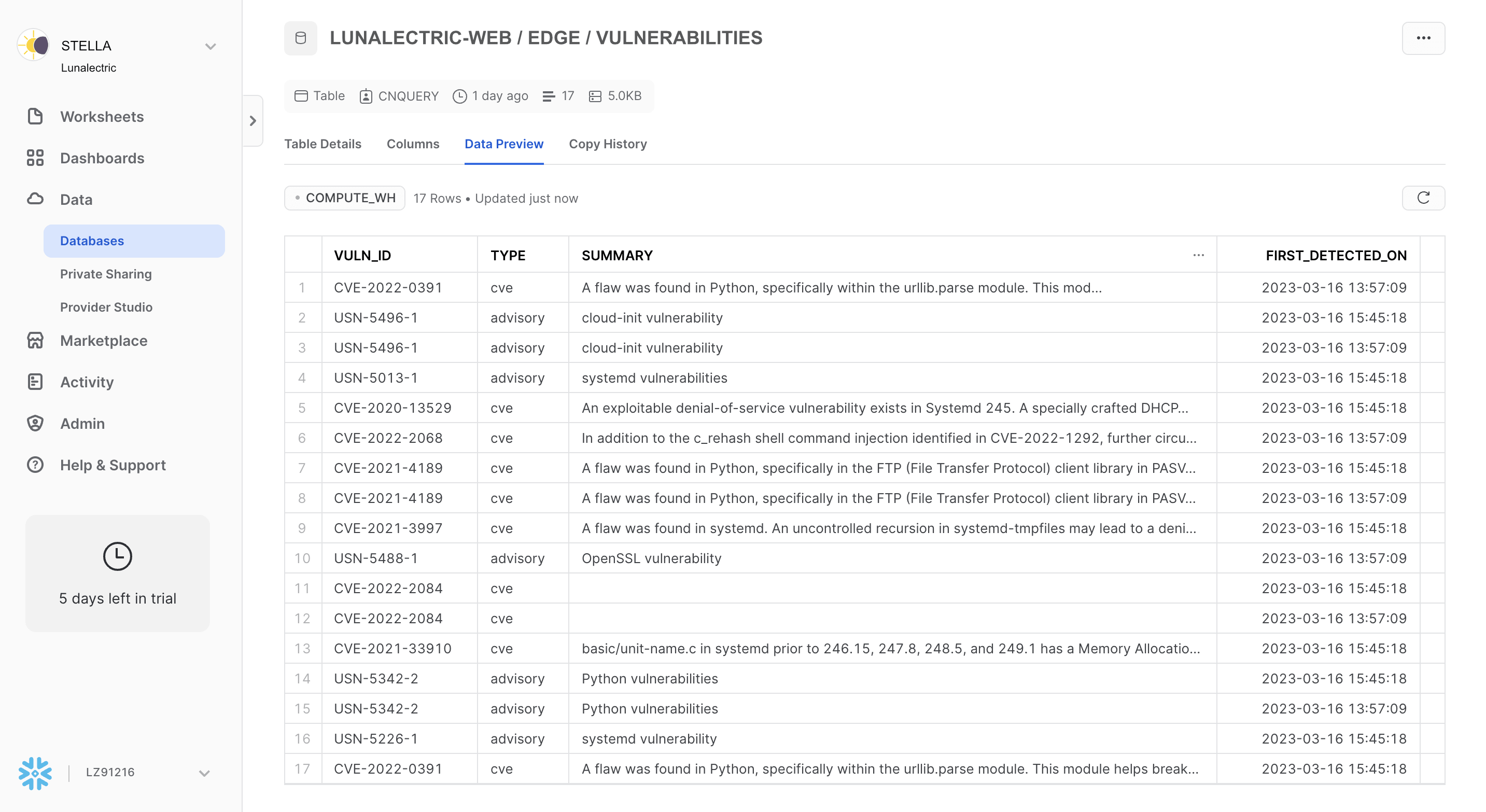Click the CNQUERY icon badge
Viewport: 1486px width, 812px height.
click(x=366, y=95)
